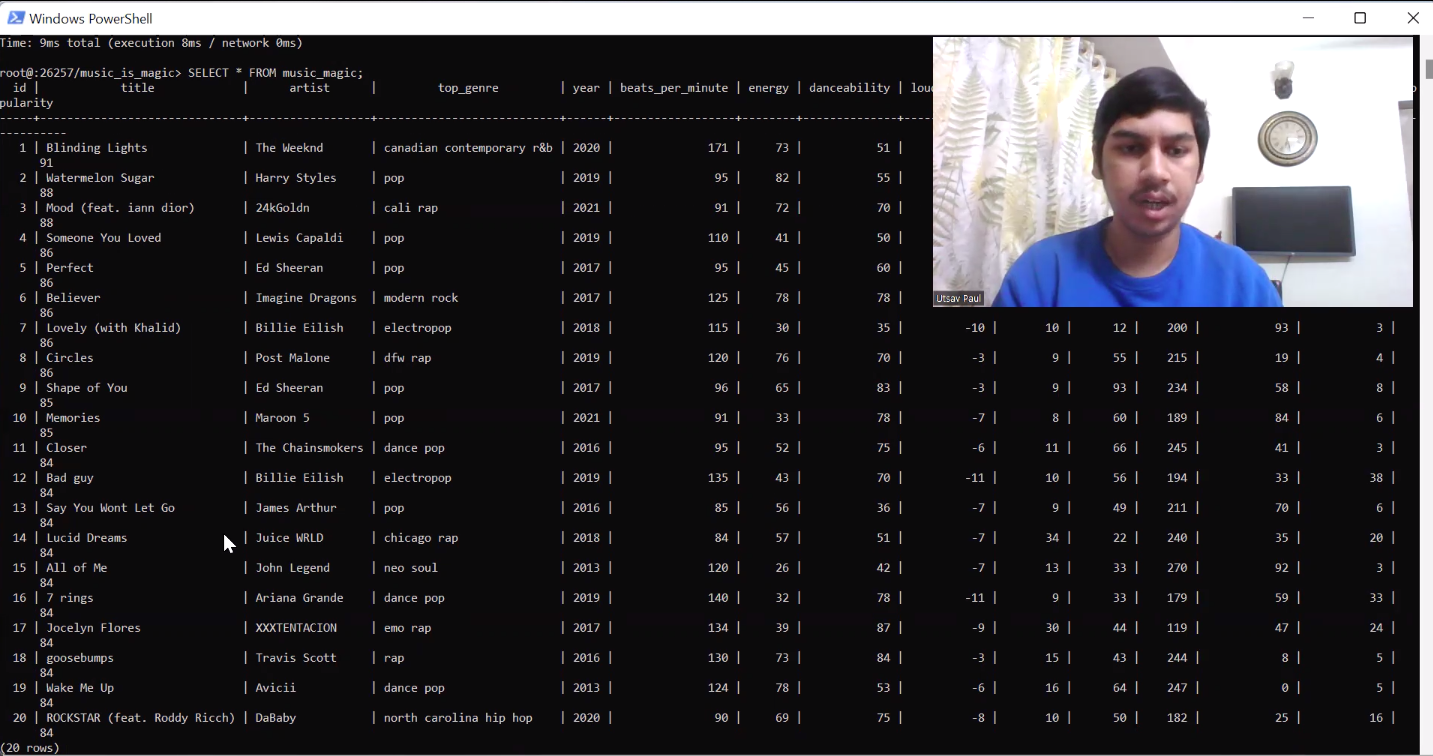Click 'modern rock' genre cell
Screen dimensions: 1433x756
click(421, 298)
